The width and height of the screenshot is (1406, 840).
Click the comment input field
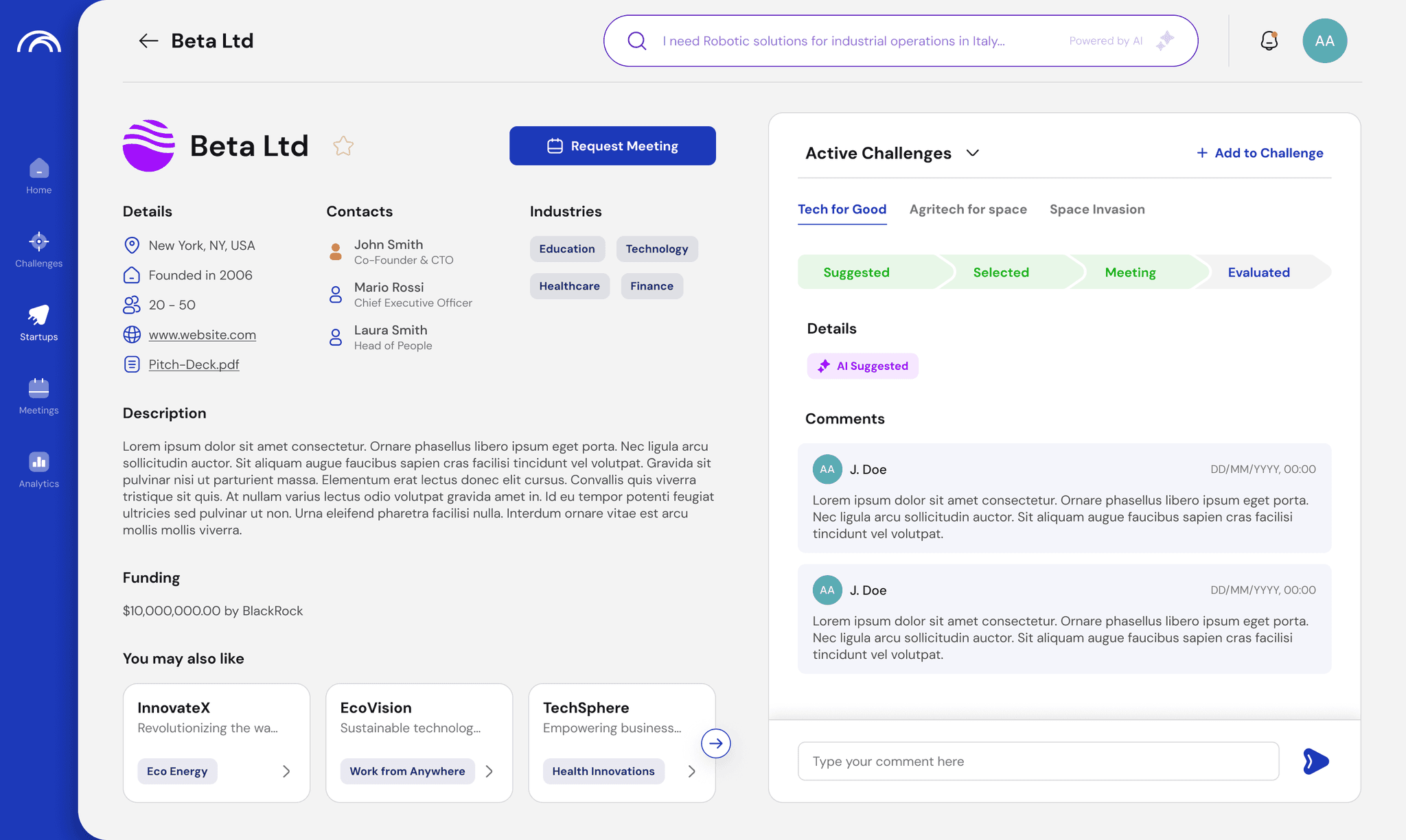pos(1038,761)
